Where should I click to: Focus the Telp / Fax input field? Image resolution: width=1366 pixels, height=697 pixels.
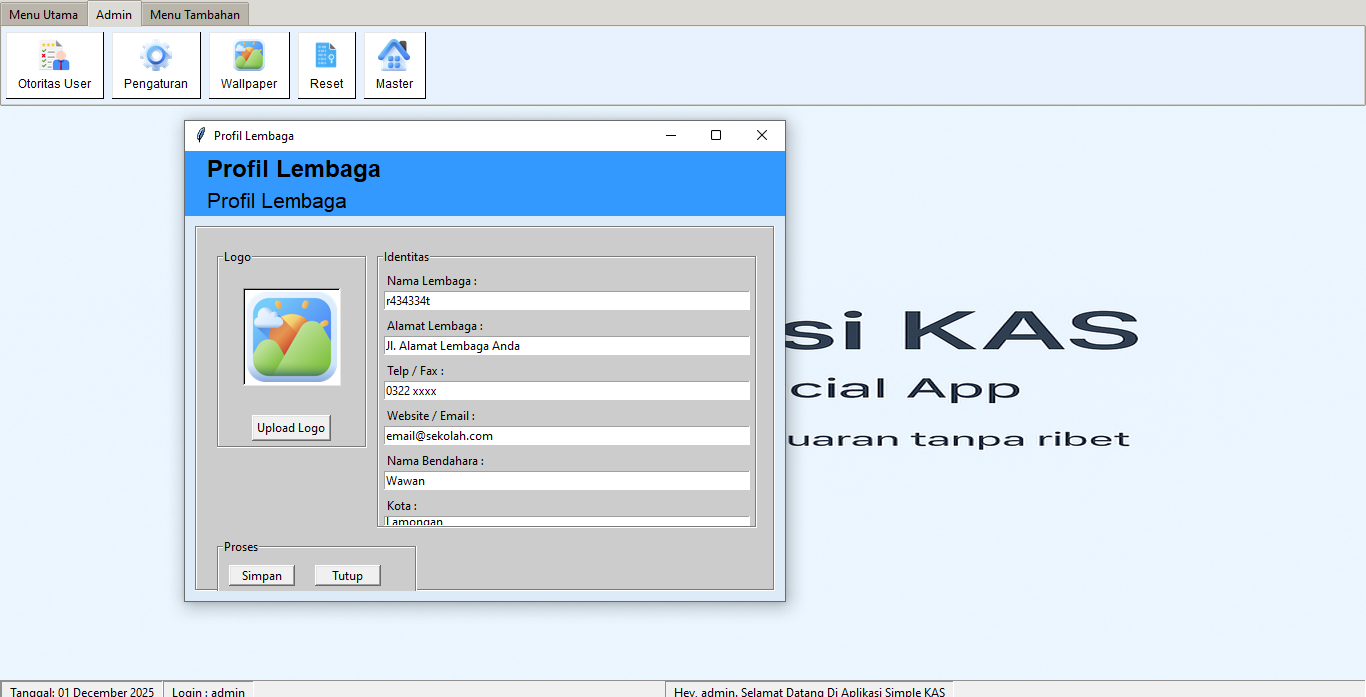tap(566, 390)
